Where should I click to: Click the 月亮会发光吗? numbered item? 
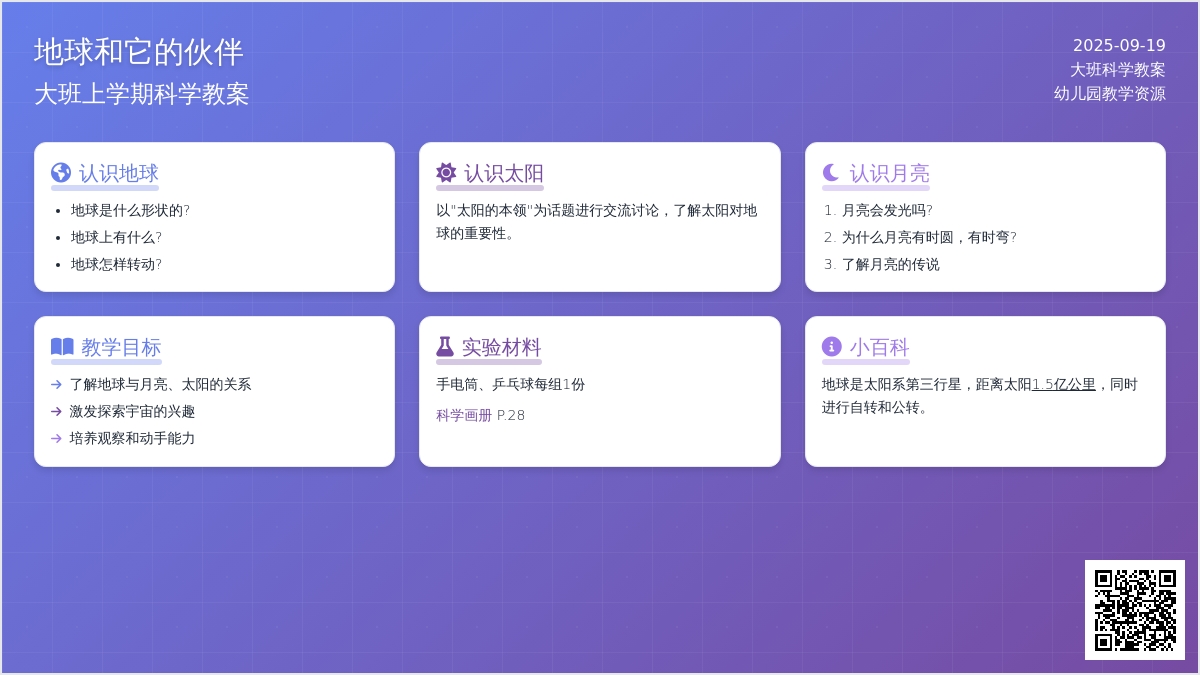click(x=887, y=211)
